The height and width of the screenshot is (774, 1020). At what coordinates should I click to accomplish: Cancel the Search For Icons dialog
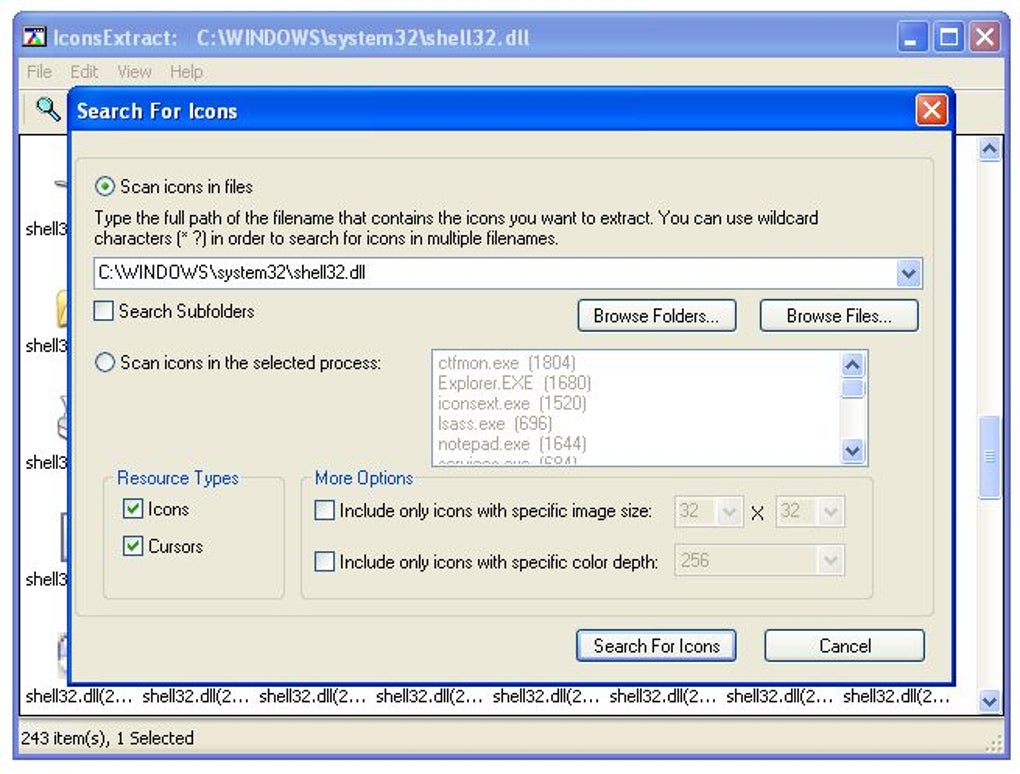point(844,646)
